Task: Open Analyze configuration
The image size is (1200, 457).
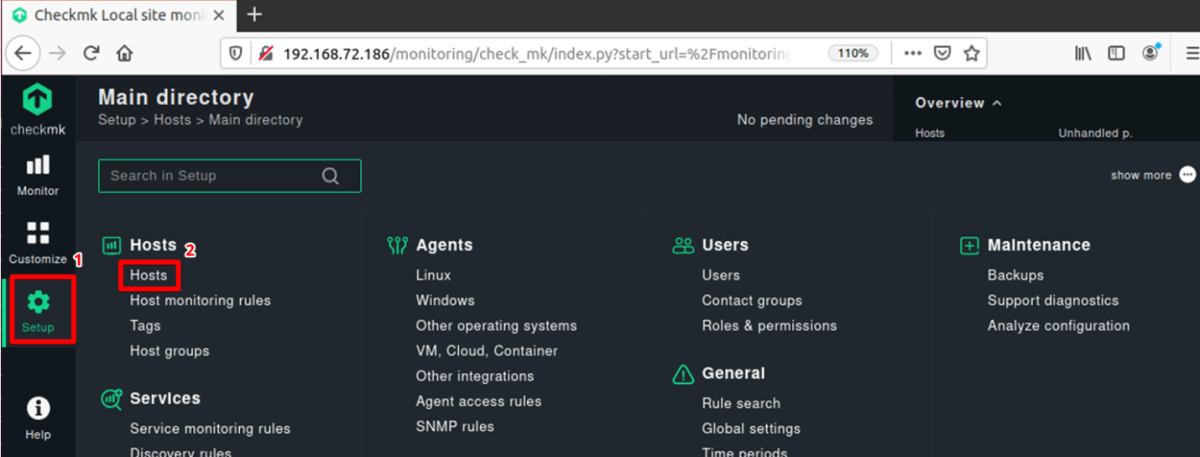Action: pos(1059,325)
